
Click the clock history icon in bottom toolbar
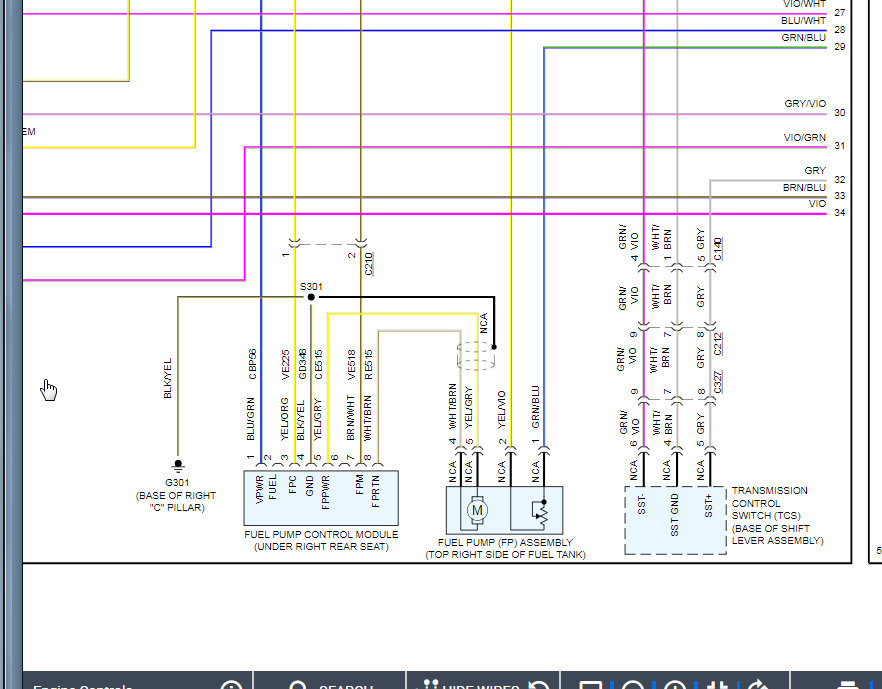675,685
